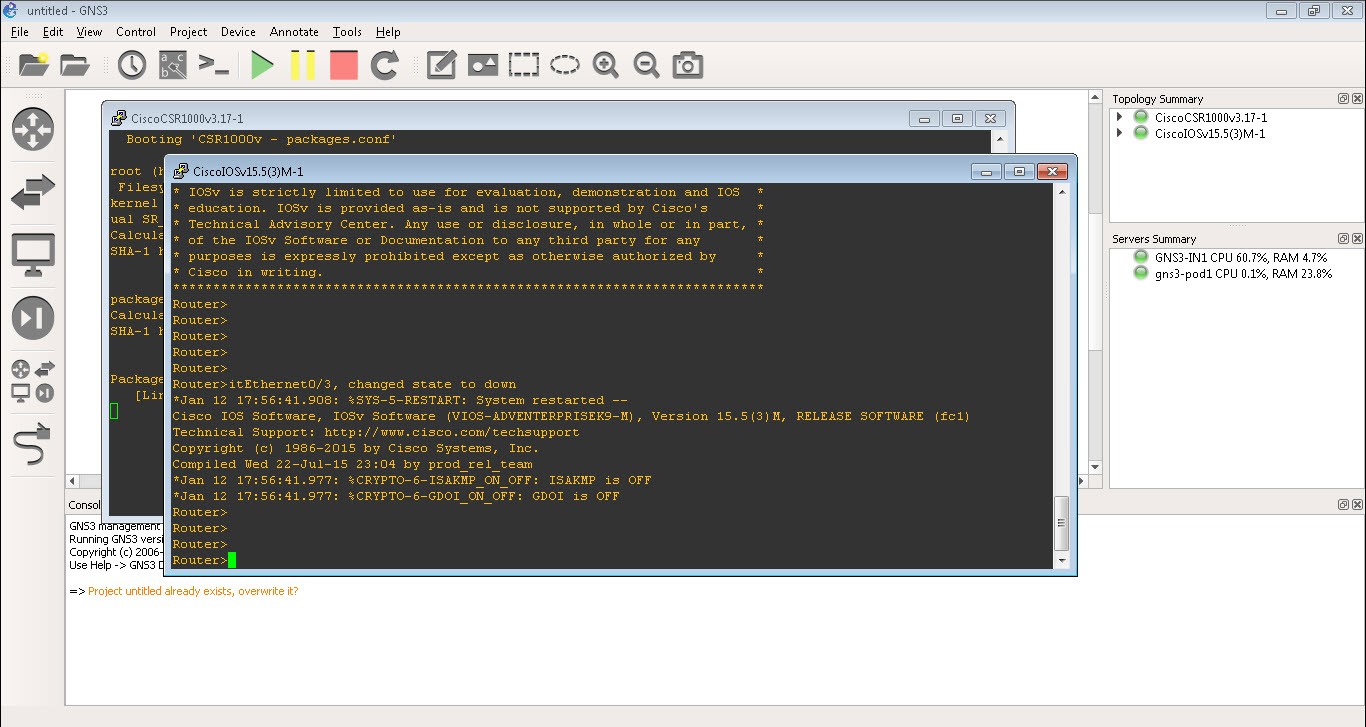This screenshot has height=727, width=1366.
Task: Select the Insert a picture tool
Action: coord(483,66)
